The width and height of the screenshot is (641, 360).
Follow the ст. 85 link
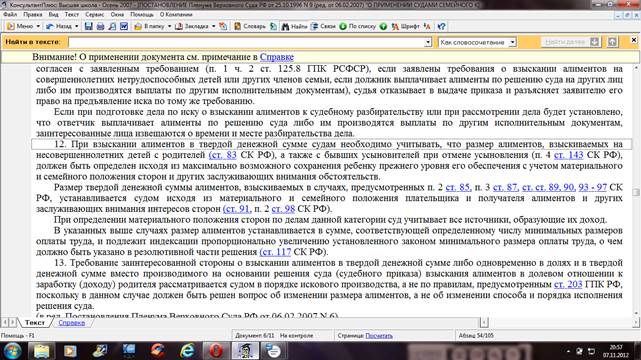click(458, 187)
